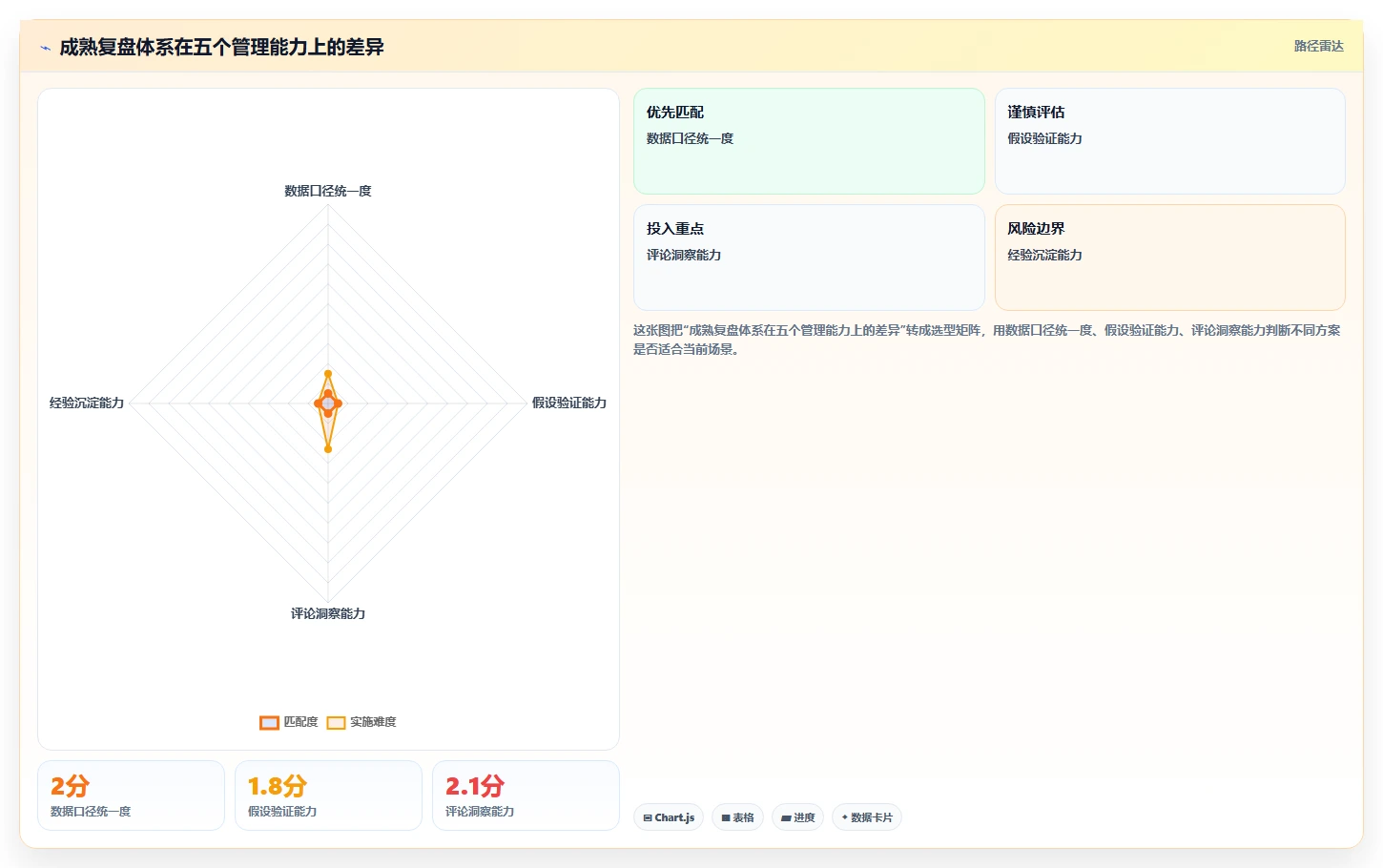Click the 表格 tag
The height and width of the screenshot is (868, 1383).
[737, 817]
